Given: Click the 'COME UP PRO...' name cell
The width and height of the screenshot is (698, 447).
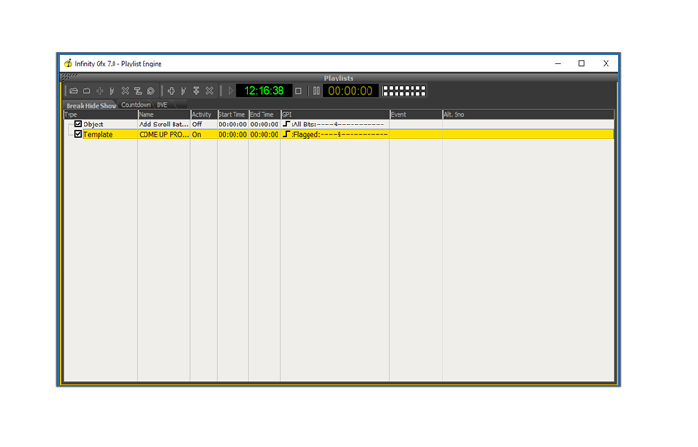Looking at the screenshot, I should (x=164, y=134).
